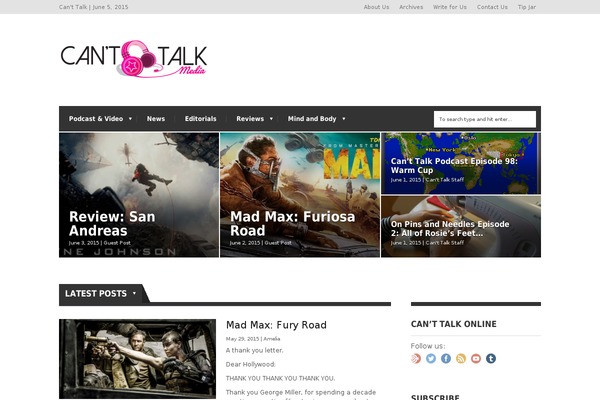
Task: Open the Mind and Body menu
Action: 312,119
